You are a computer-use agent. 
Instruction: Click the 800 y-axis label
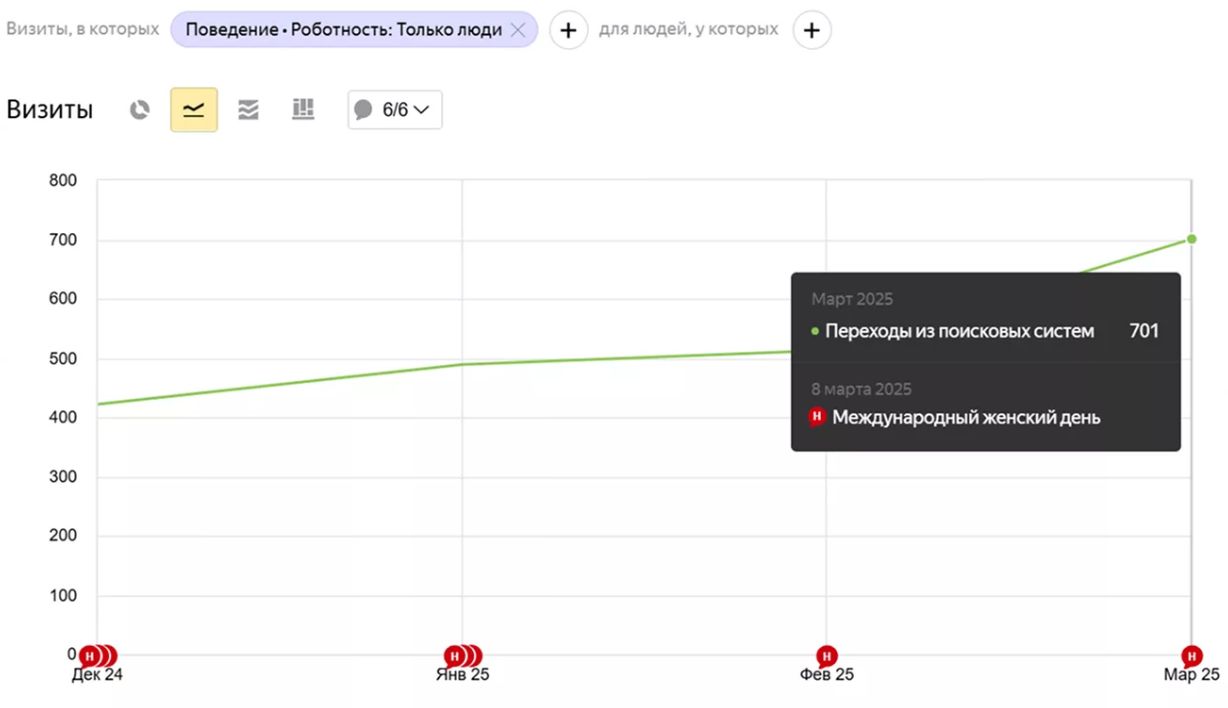(x=62, y=181)
